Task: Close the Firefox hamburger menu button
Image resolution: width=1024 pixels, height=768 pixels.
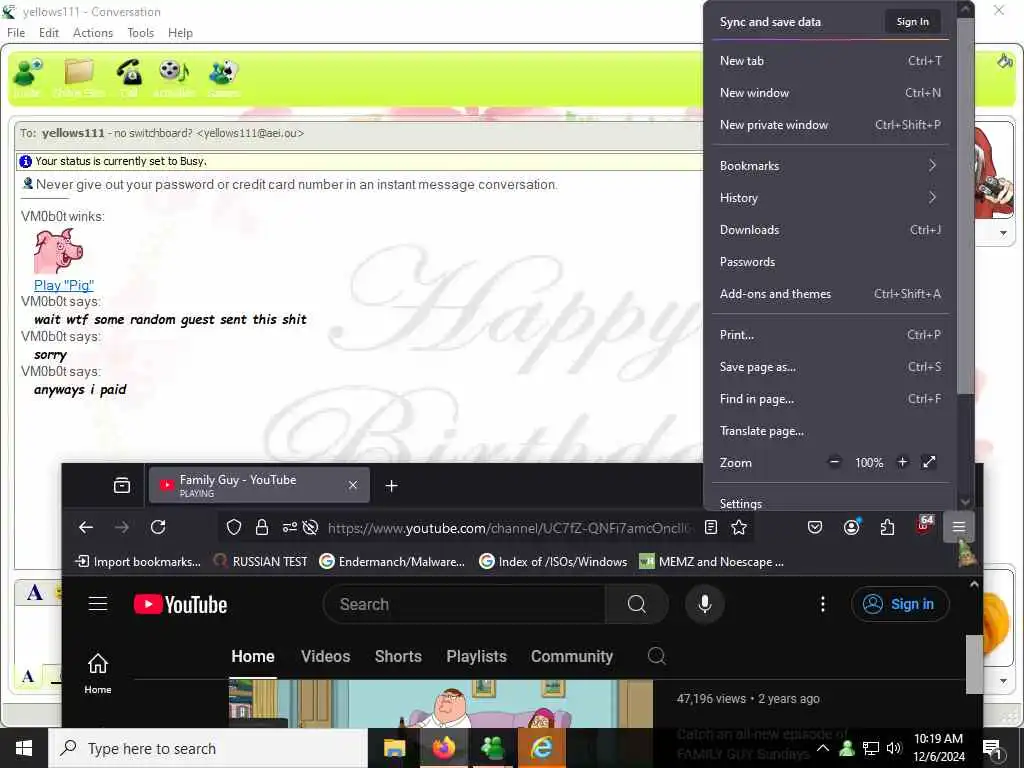Action: point(959,527)
